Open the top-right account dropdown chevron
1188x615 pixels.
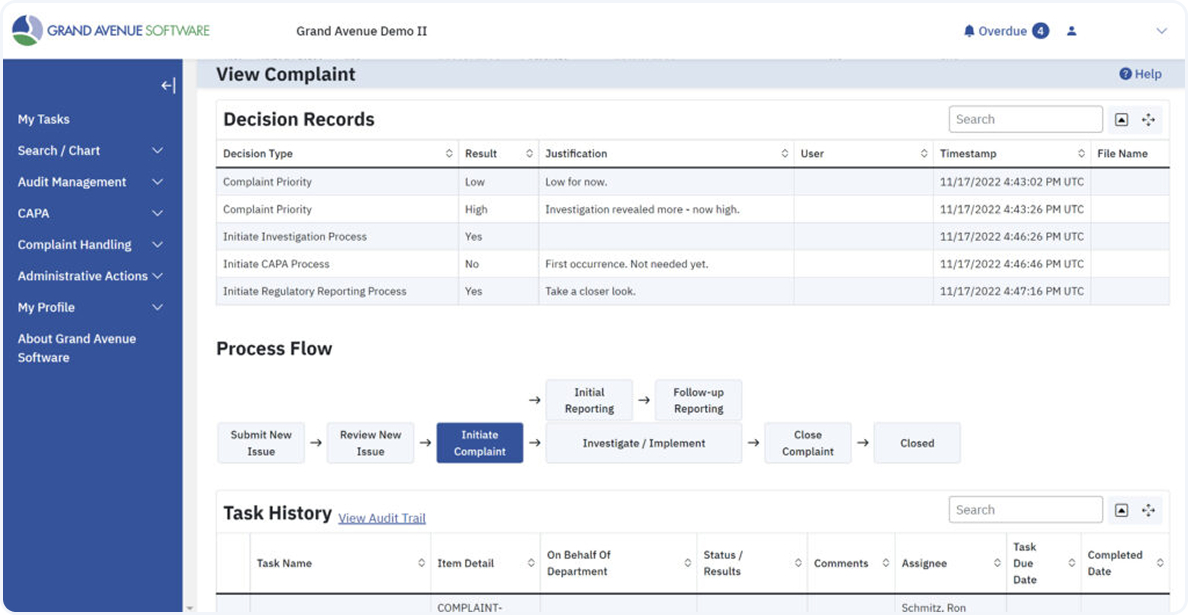tap(1161, 31)
